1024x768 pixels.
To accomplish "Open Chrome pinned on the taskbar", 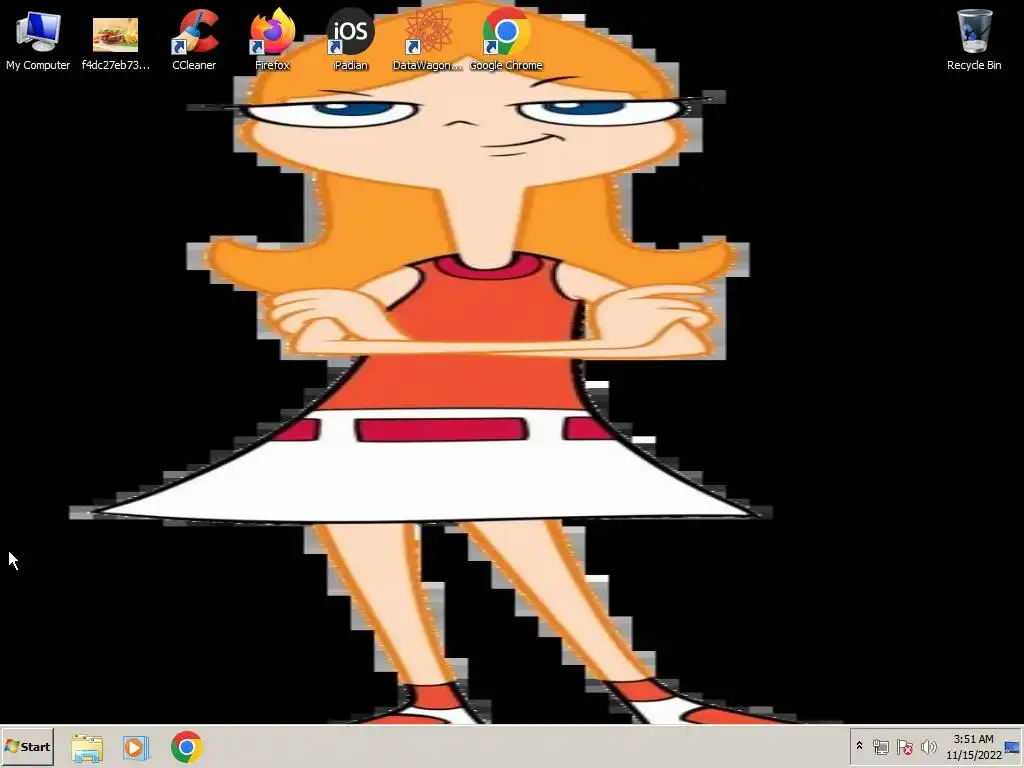I will (x=187, y=747).
